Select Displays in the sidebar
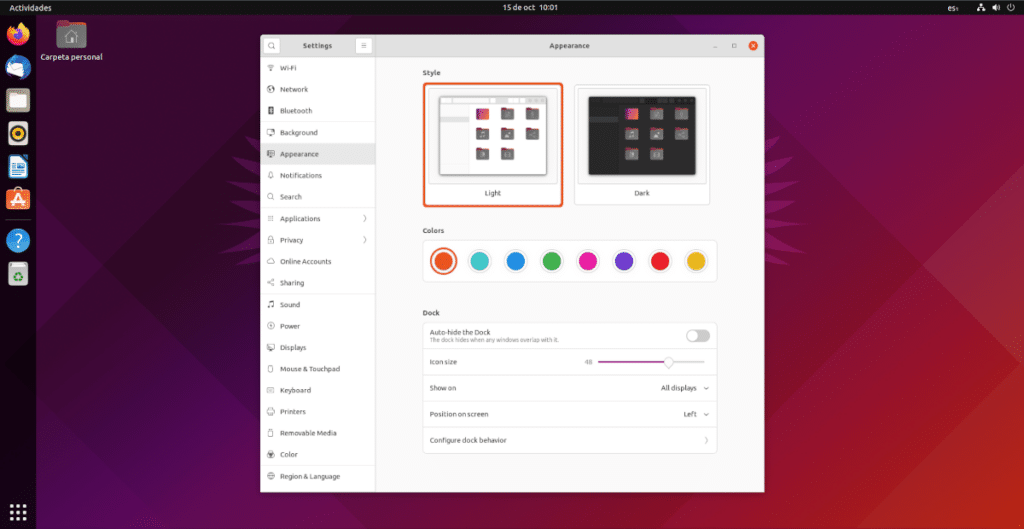Image resolution: width=1024 pixels, height=529 pixels. 318,347
